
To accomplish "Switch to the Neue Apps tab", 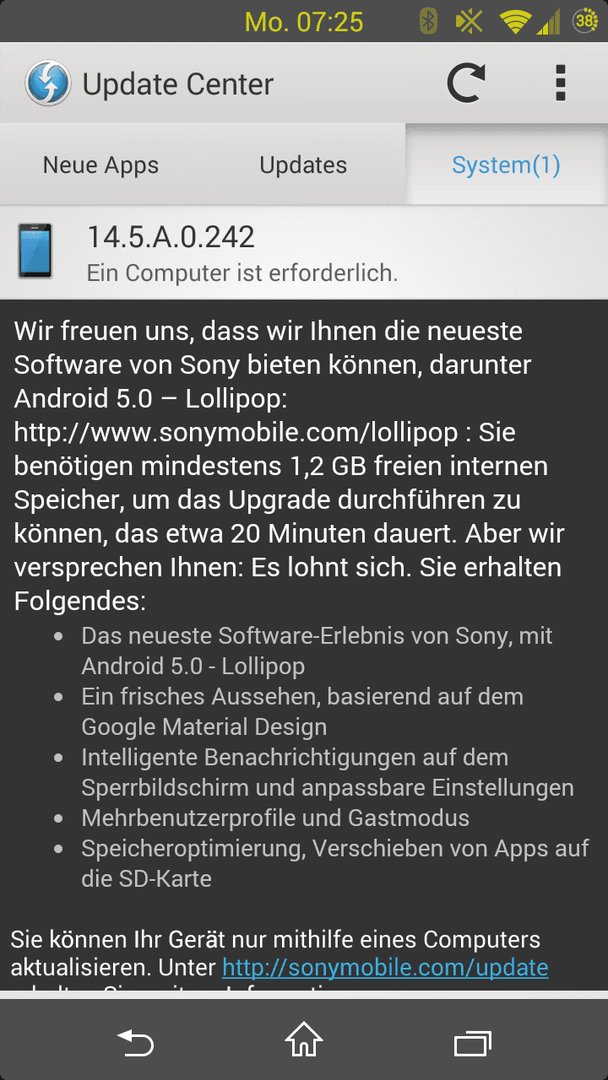I will [x=101, y=165].
